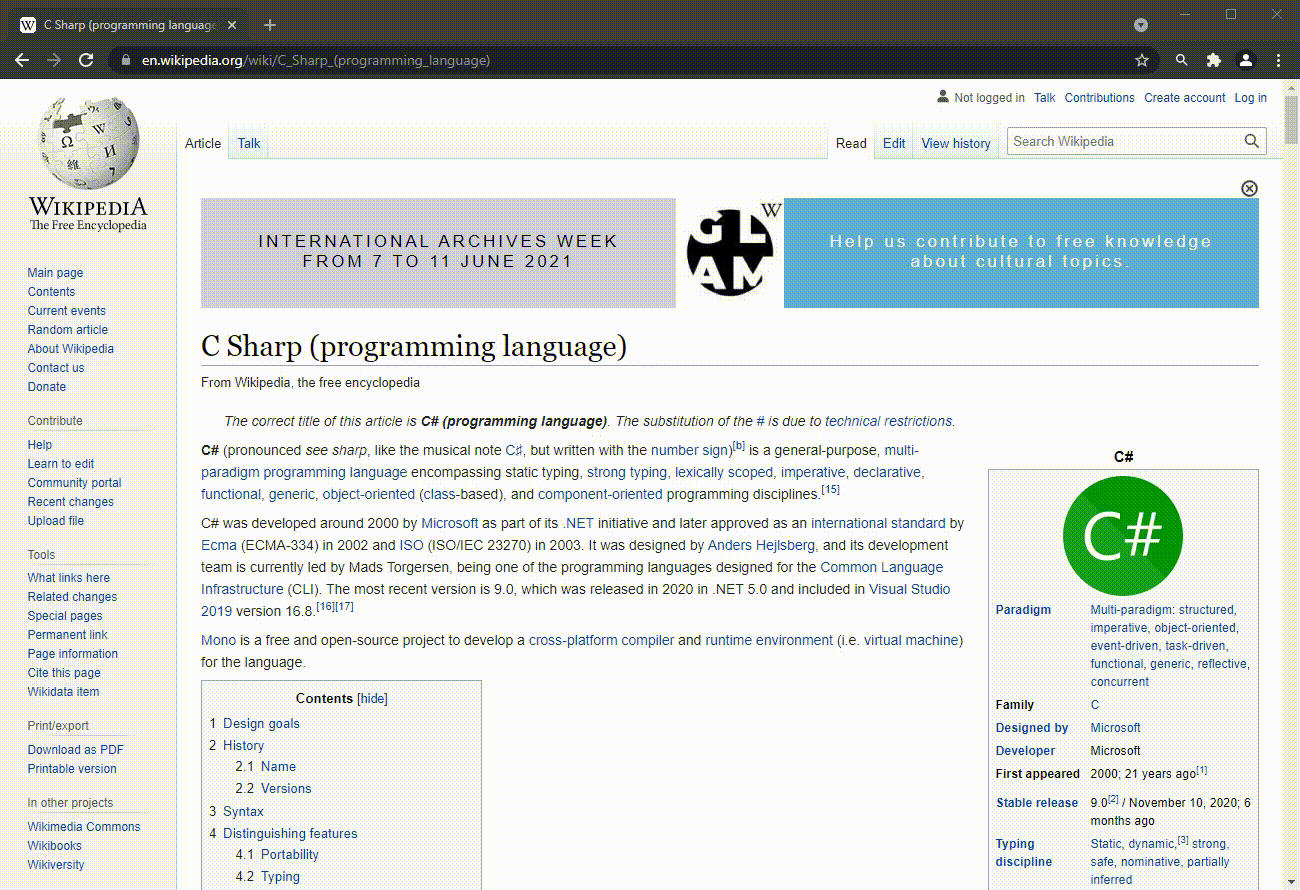Open the Random article link
Screen dimensions: 1300x890
(67, 330)
